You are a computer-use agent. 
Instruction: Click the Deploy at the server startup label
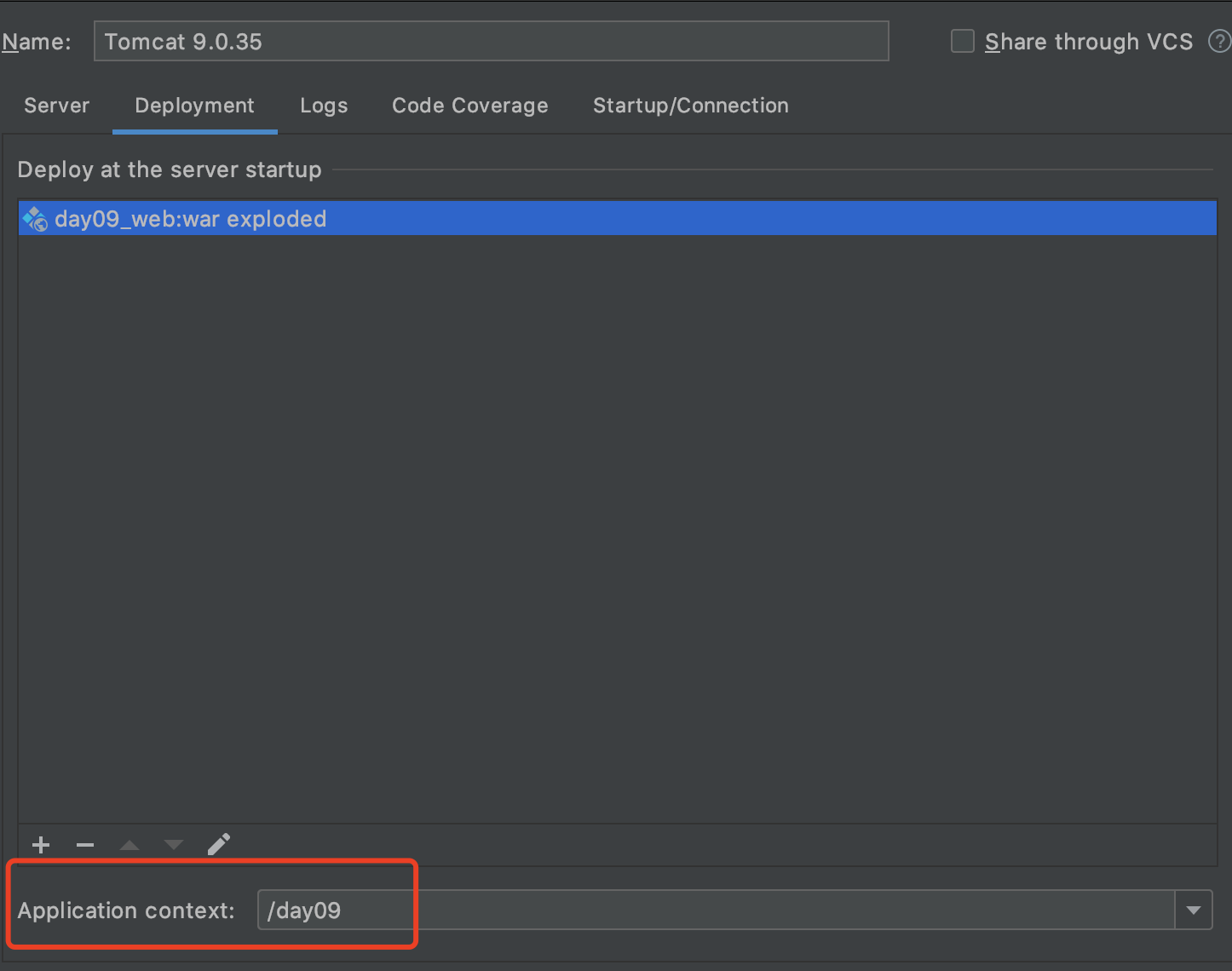170,169
